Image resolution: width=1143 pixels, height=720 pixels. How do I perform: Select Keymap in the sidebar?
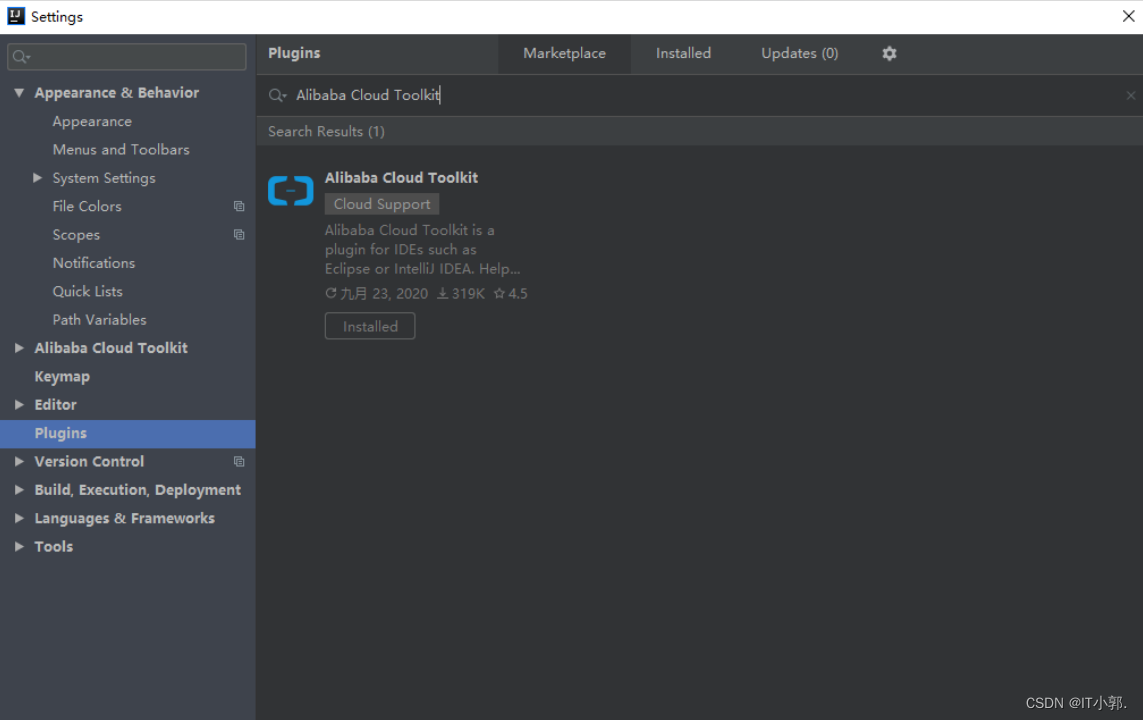pos(62,377)
